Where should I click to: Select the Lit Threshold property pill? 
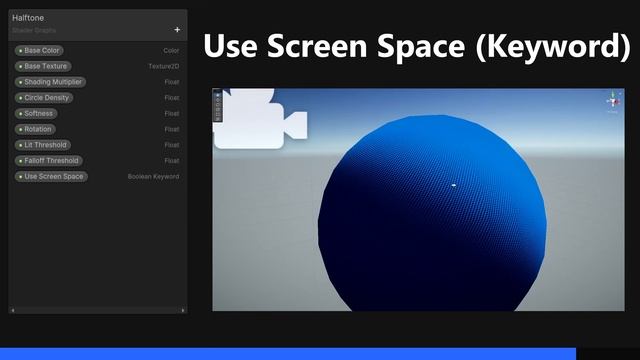[x=43, y=145]
